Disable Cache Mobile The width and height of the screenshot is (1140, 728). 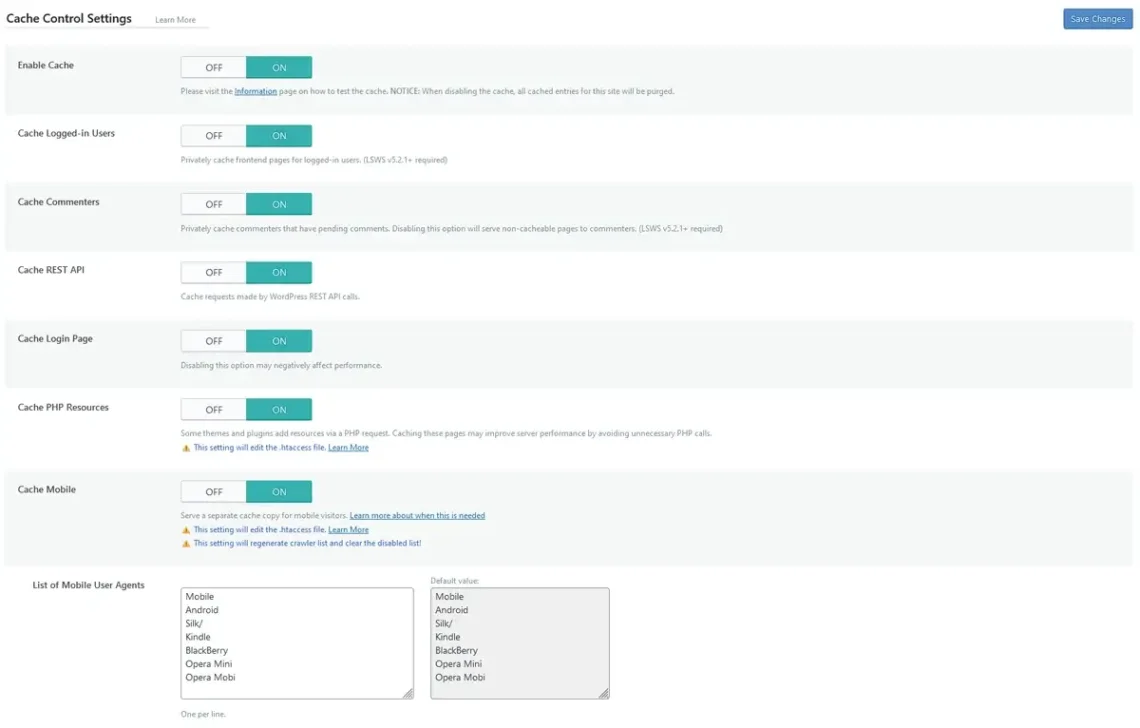(212, 491)
